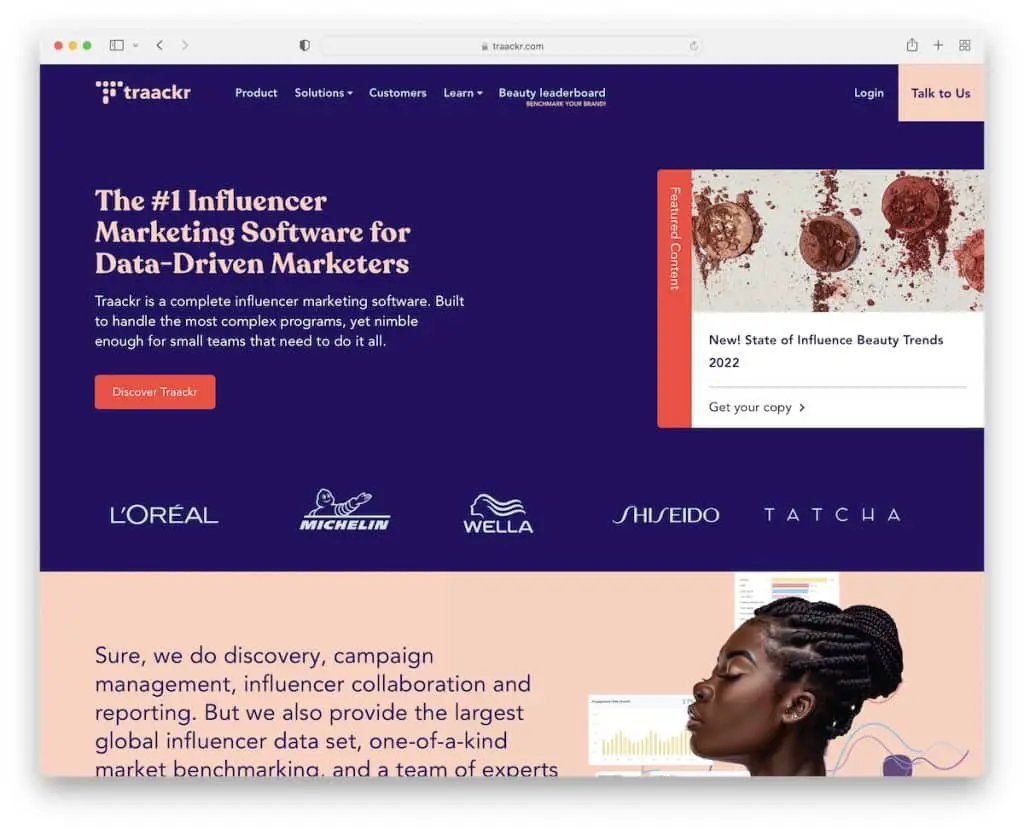Open sidebar options dropdown chevron
Viewport: 1024px width, 829px height.
pyautogui.click(x=135, y=46)
